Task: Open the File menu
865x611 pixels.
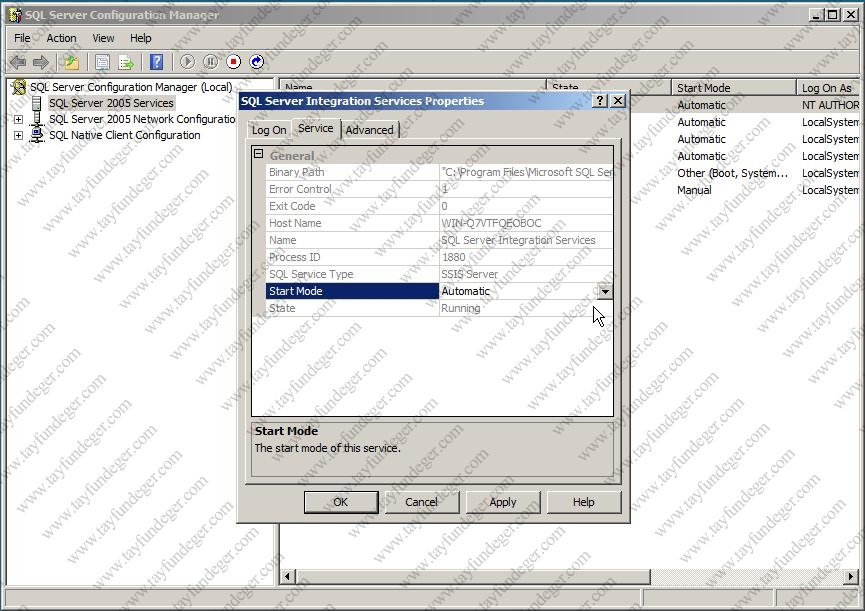Action: (22, 38)
